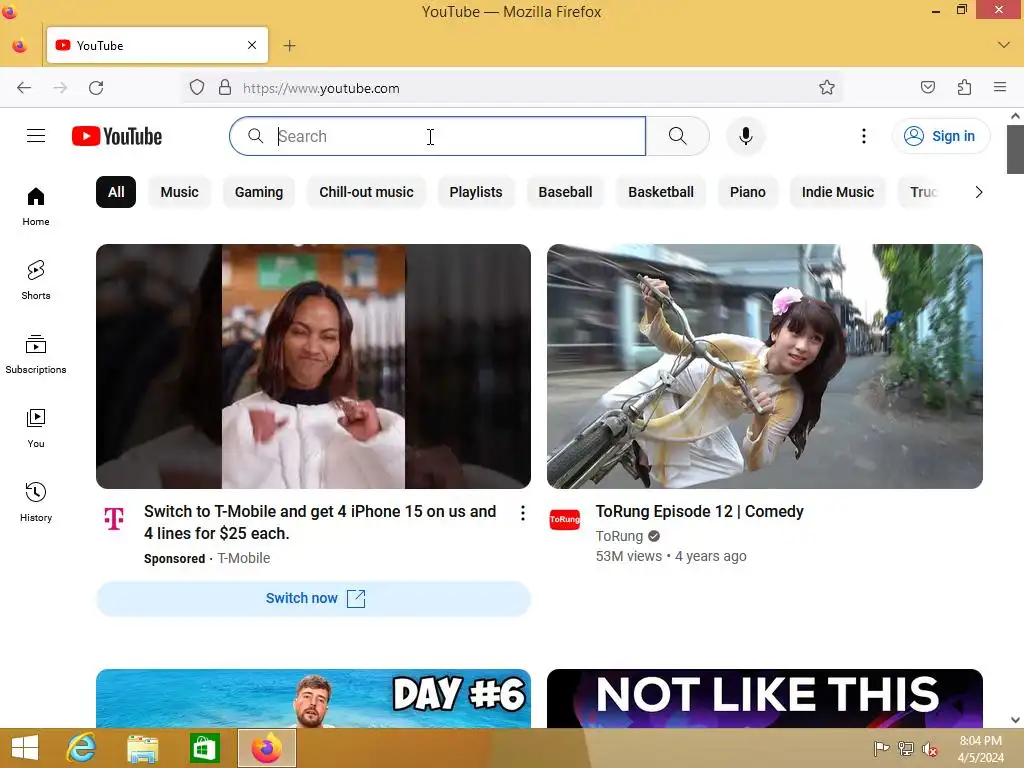
Task: Select the Piano category chip
Action: (748, 192)
